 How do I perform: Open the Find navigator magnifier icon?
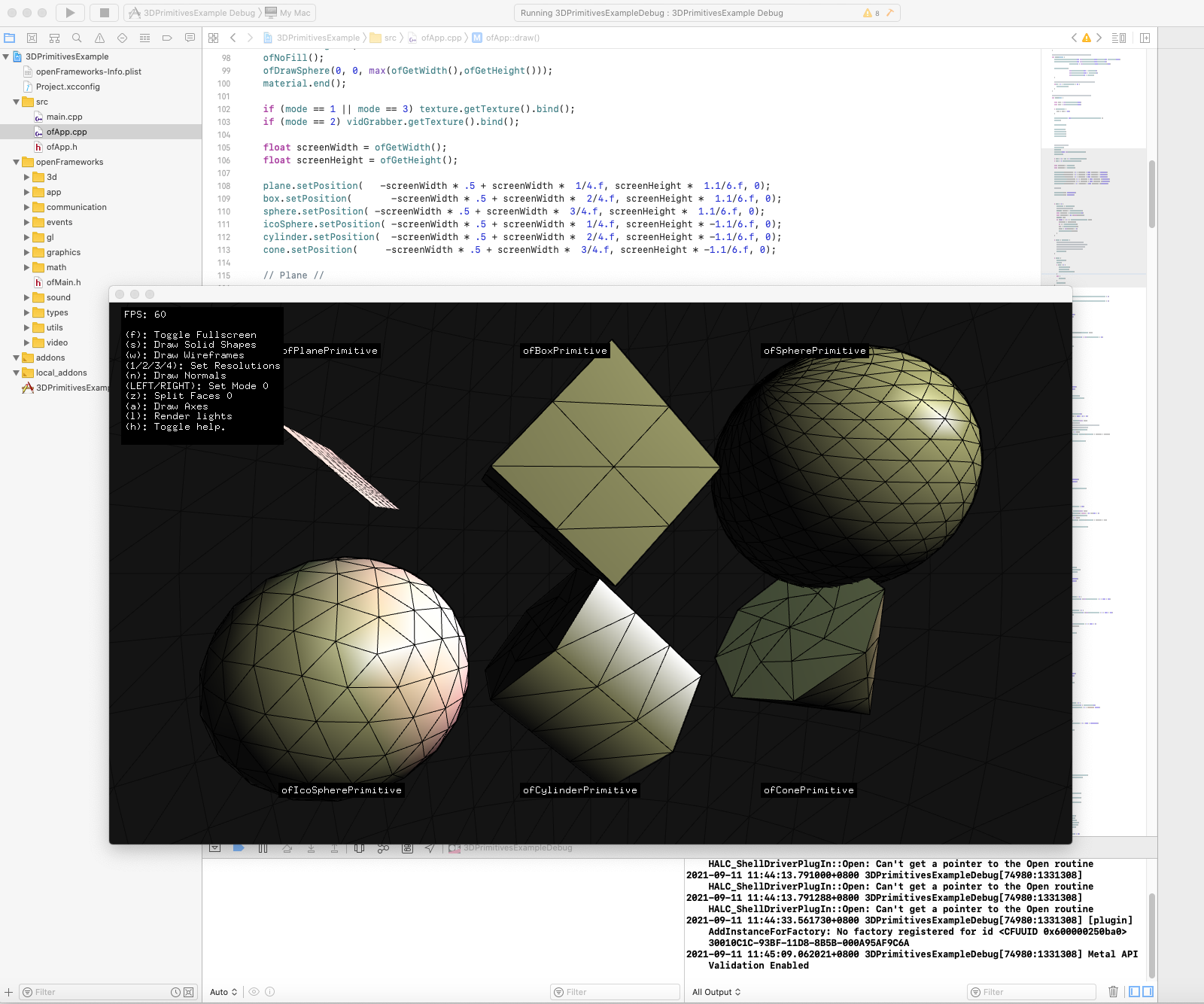tap(77, 38)
